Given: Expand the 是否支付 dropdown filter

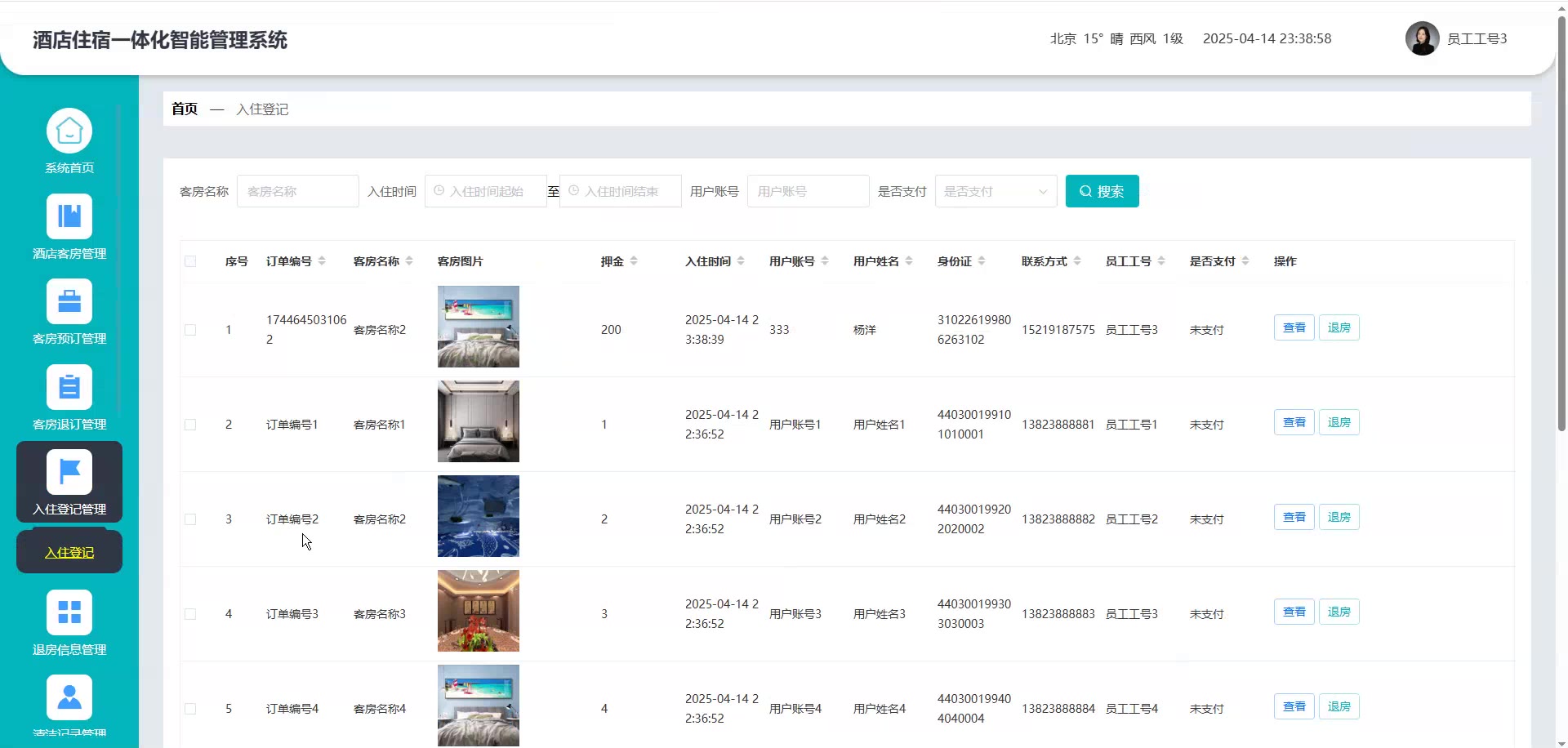Looking at the screenshot, I should (996, 191).
